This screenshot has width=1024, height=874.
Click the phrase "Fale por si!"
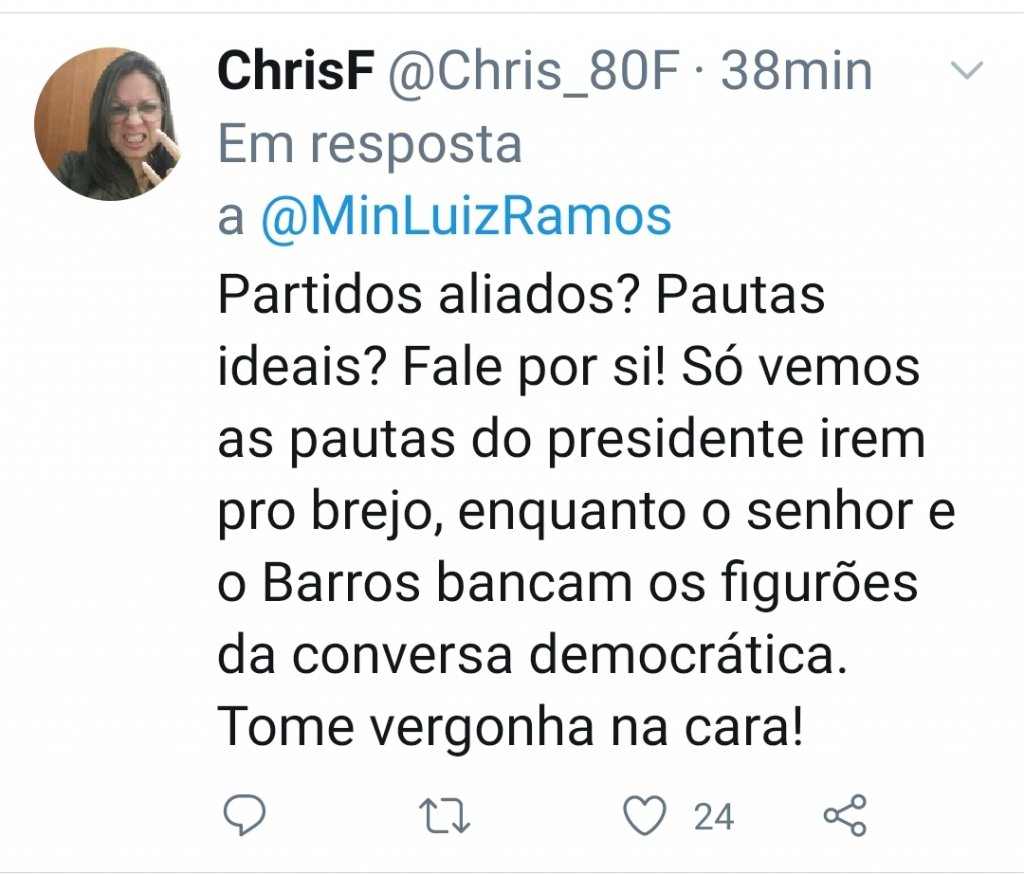[542, 368]
